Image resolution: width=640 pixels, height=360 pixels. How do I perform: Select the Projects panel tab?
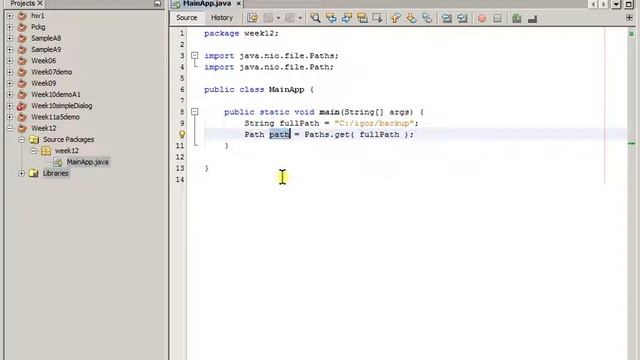coord(22,3)
